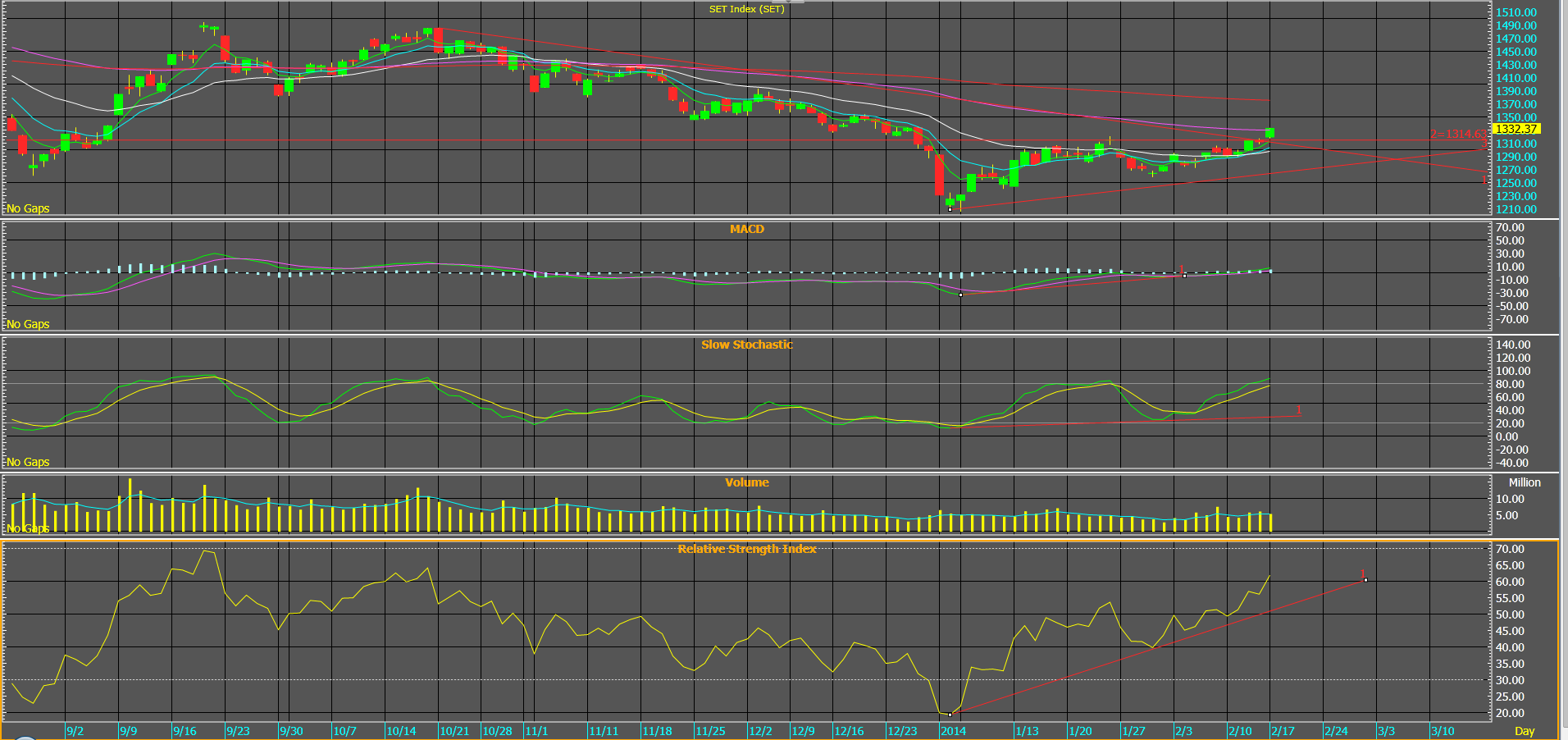
Task: Click the Volume panel title
Action: (x=746, y=482)
